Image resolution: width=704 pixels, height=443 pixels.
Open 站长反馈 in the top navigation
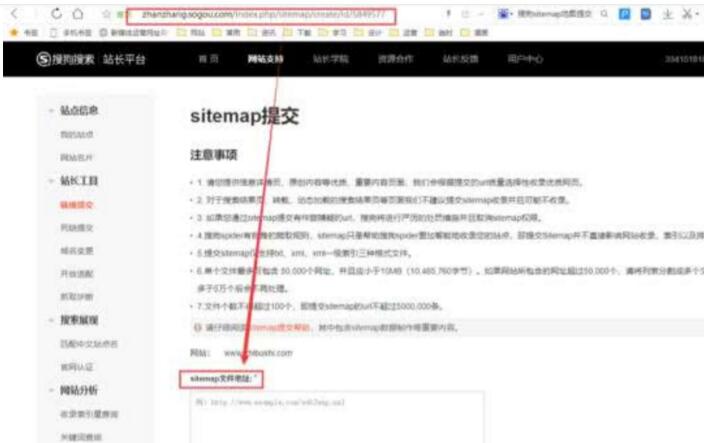point(460,59)
